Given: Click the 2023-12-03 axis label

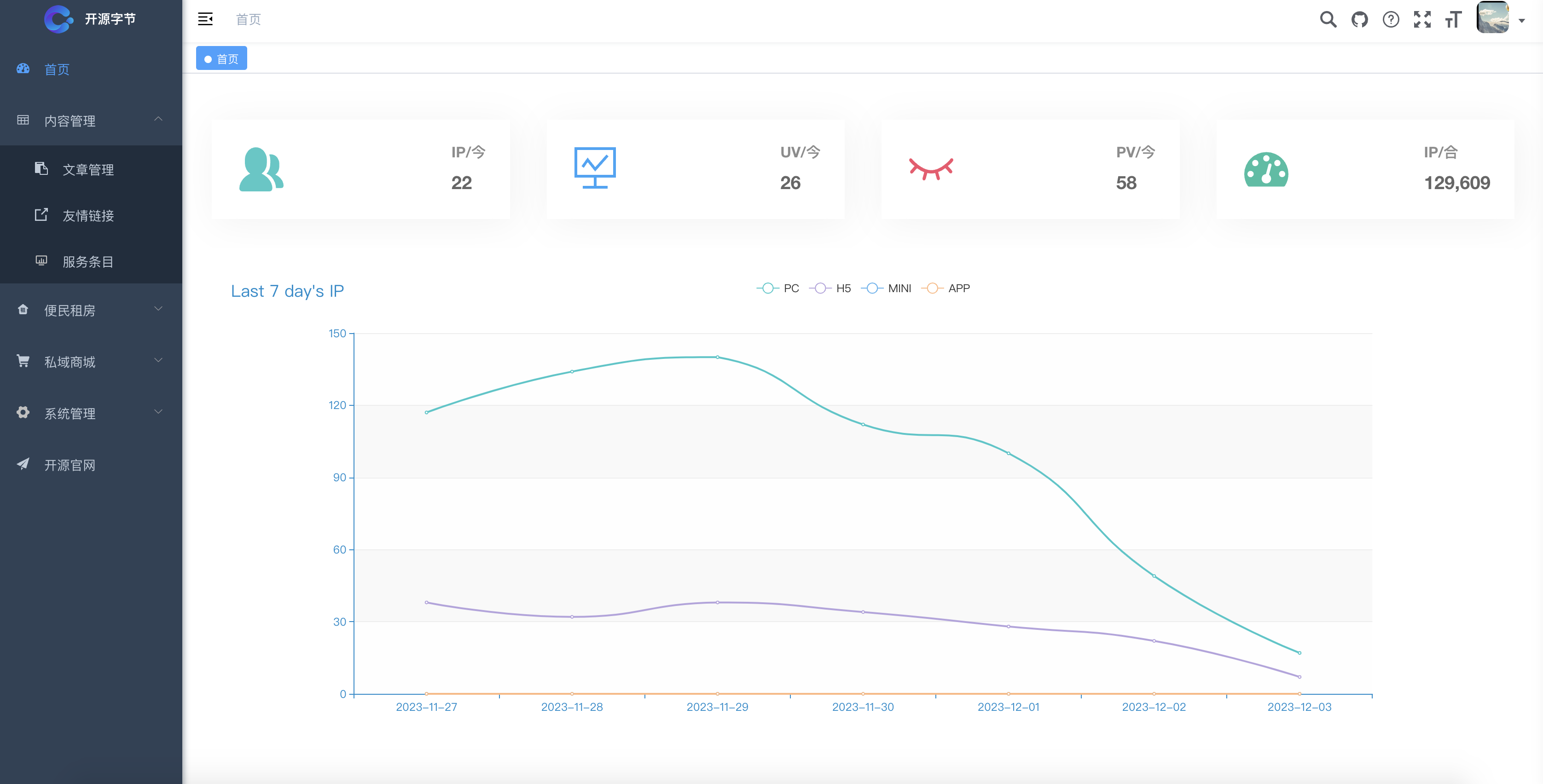Looking at the screenshot, I should pos(1299,708).
